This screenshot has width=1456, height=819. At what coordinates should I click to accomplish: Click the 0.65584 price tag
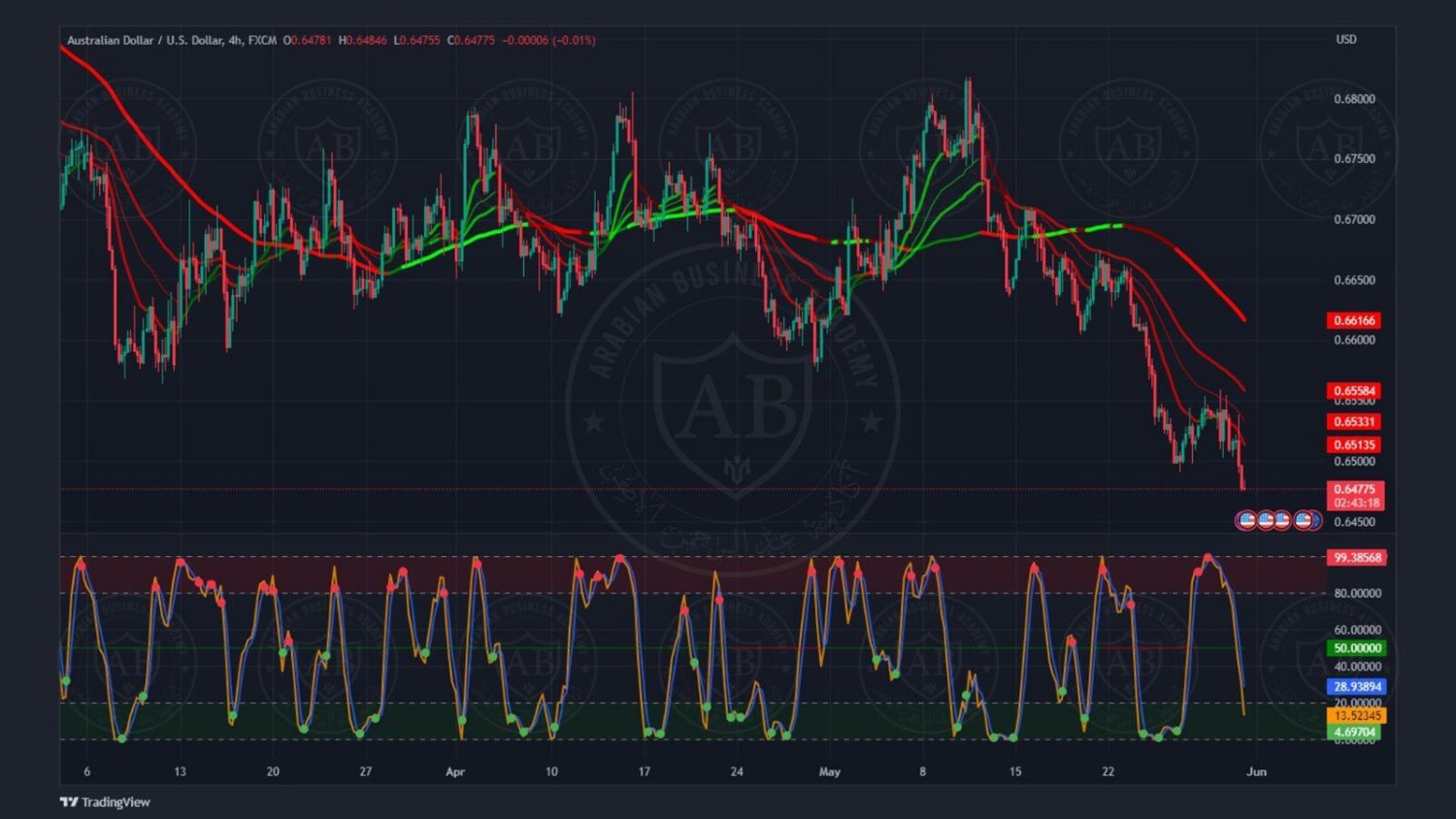(x=1354, y=391)
